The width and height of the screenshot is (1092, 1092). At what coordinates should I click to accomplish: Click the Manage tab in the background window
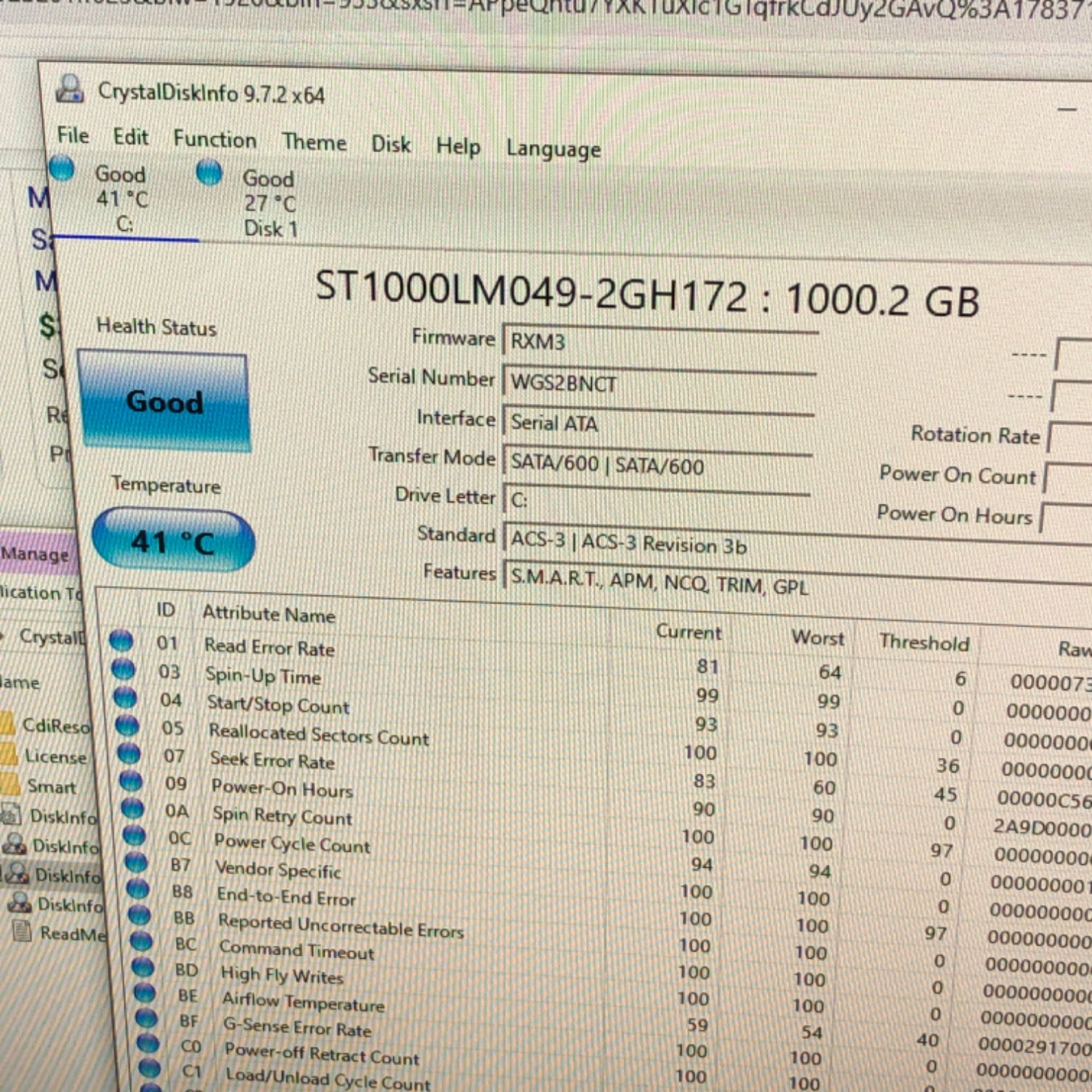pyautogui.click(x=36, y=553)
